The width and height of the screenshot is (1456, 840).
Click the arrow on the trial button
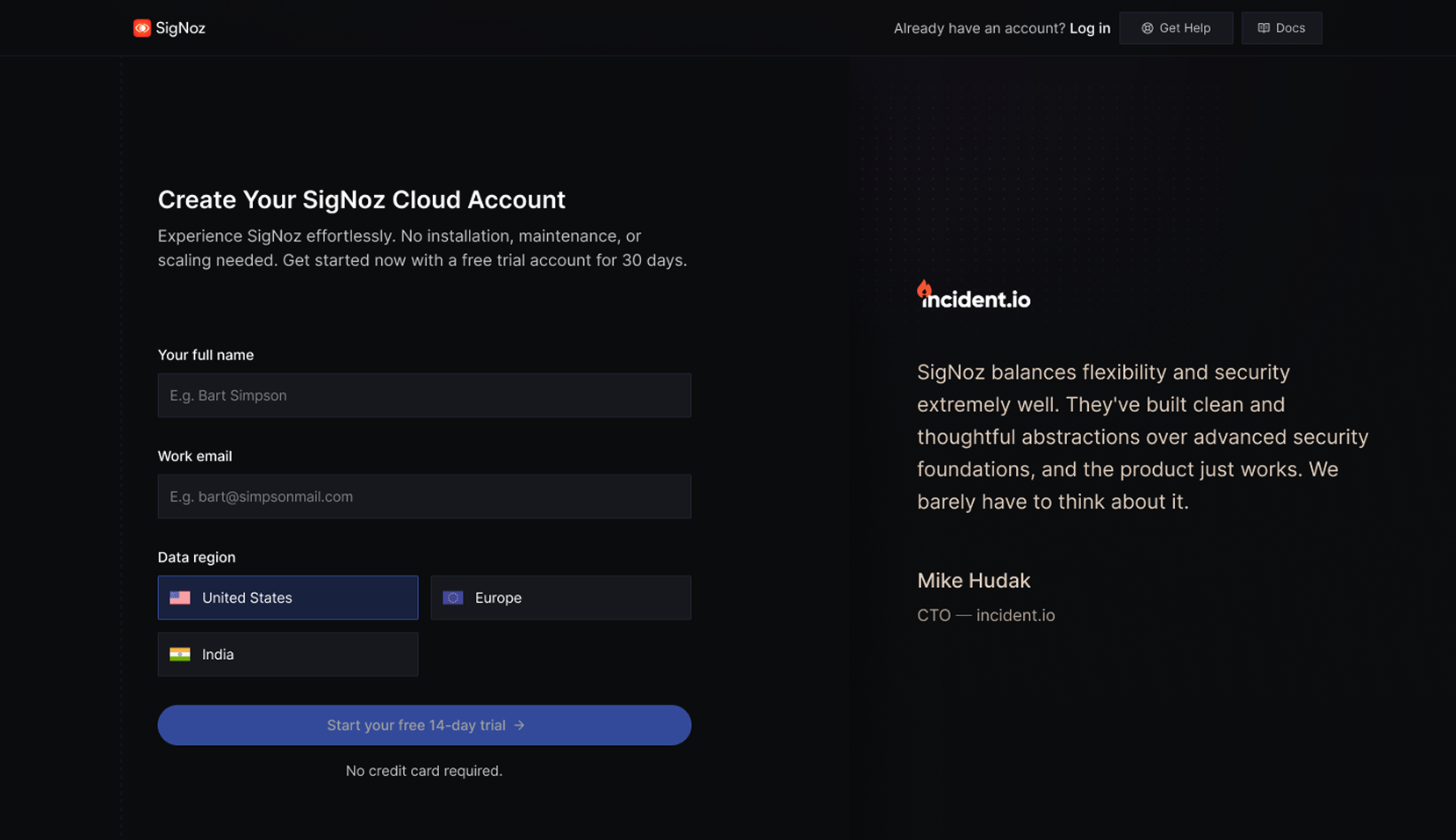tap(520, 725)
